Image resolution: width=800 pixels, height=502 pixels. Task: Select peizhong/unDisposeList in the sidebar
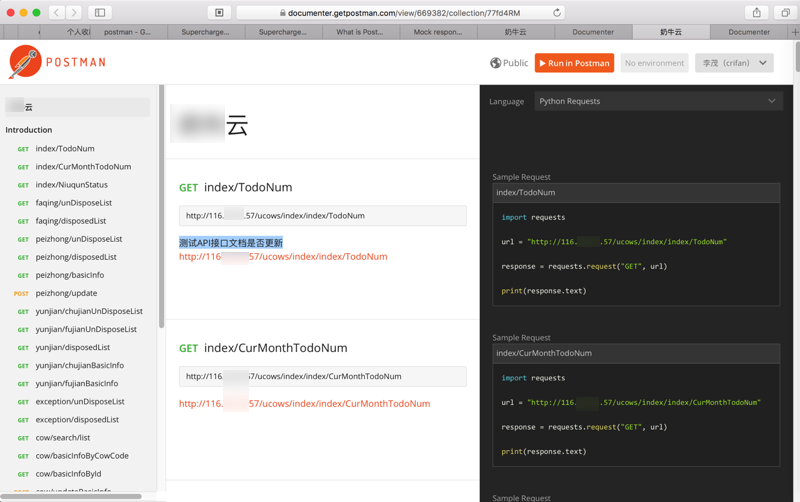point(79,239)
